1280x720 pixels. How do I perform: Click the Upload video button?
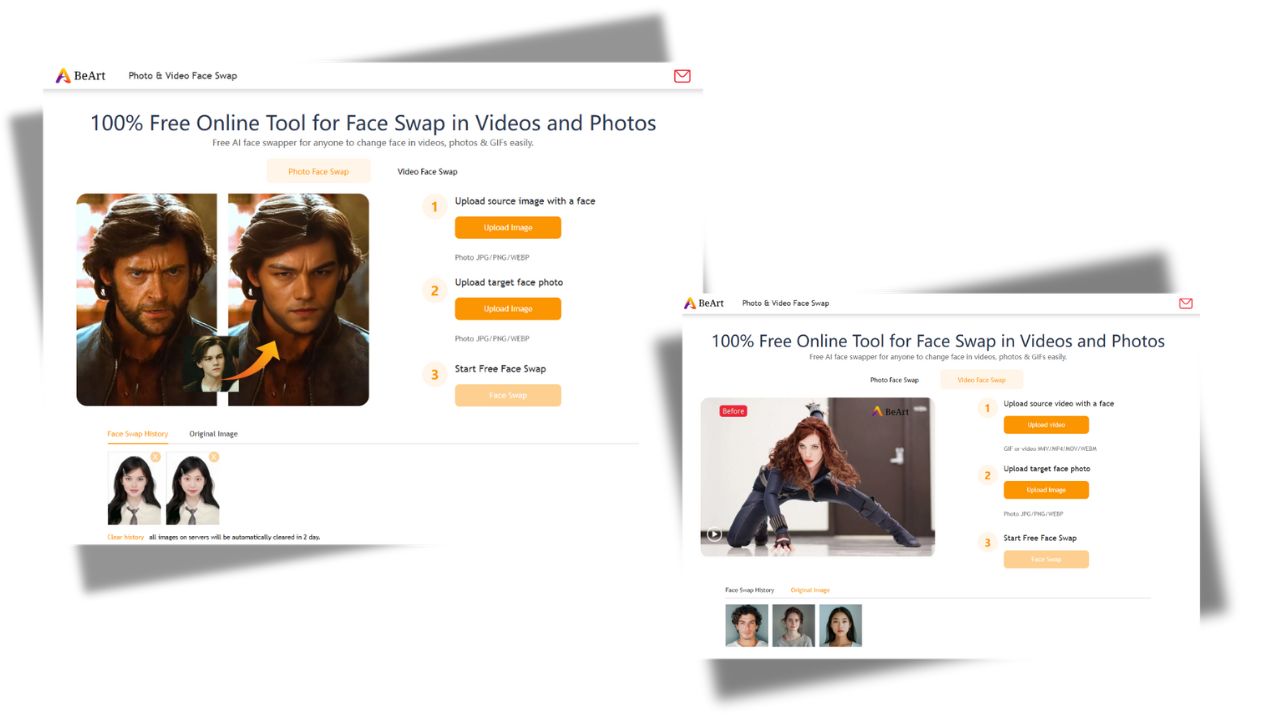pyautogui.click(x=1046, y=425)
